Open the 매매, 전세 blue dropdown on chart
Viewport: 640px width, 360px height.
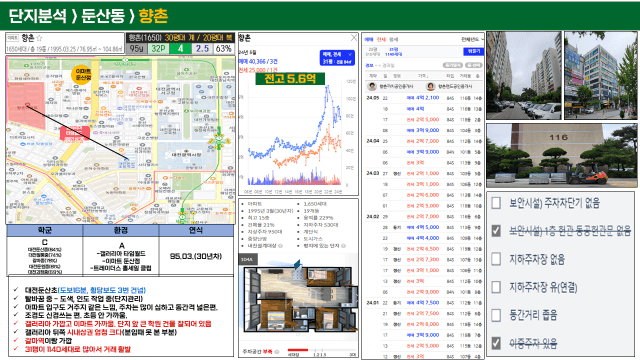coord(337,58)
